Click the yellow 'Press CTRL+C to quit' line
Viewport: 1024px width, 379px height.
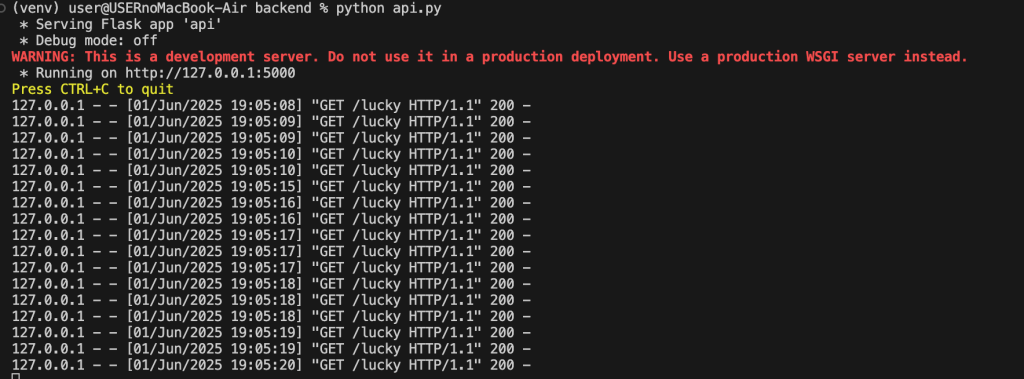[x=93, y=89]
